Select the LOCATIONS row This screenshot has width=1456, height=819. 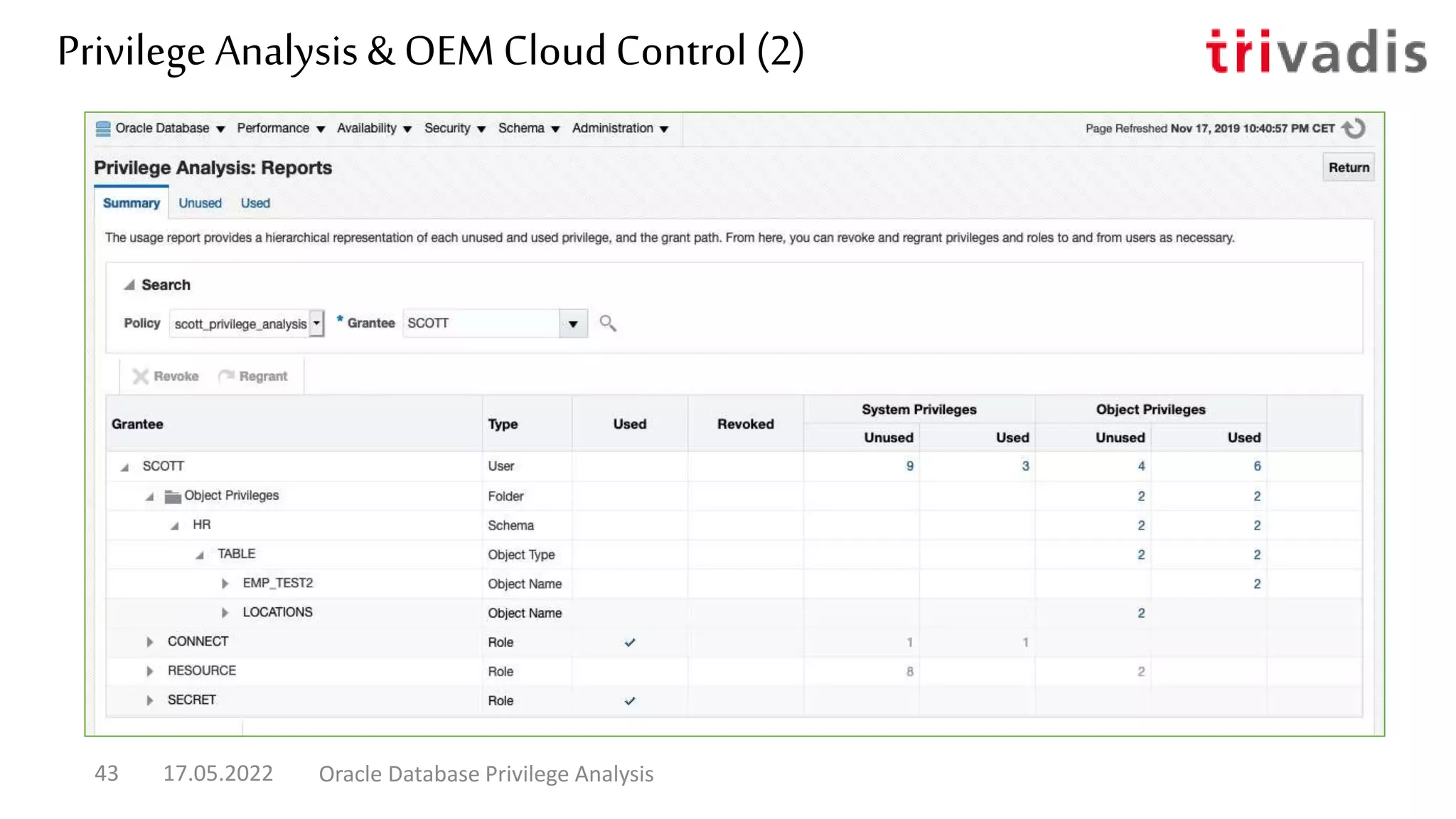coord(734,613)
